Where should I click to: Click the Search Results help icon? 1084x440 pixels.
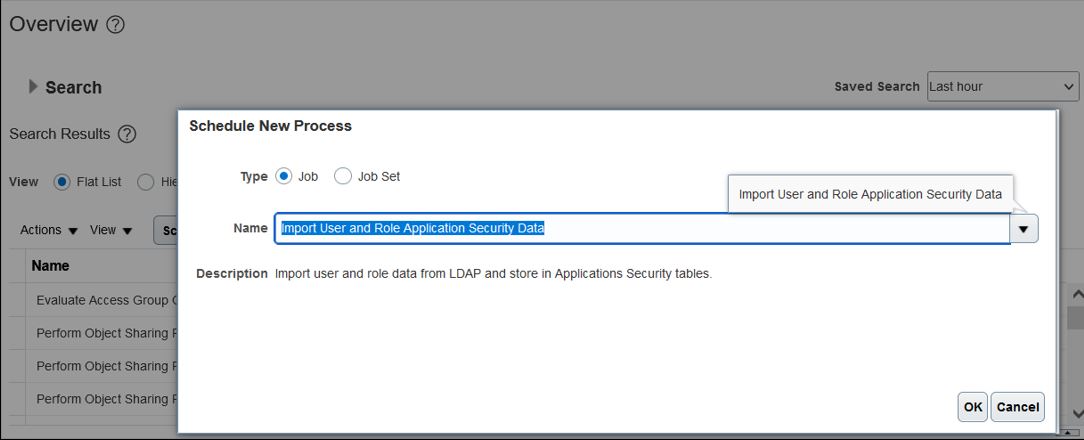127,134
